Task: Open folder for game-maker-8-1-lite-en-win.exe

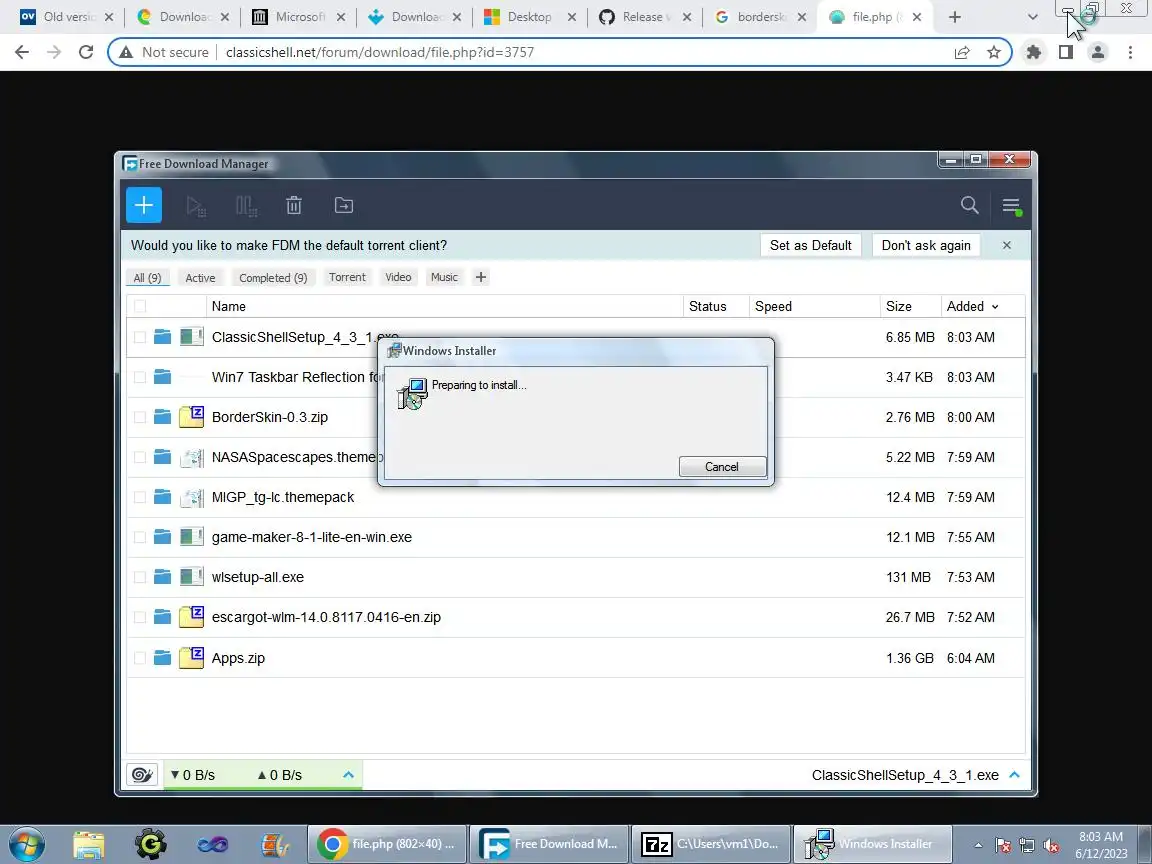Action: pyautogui.click(x=162, y=537)
